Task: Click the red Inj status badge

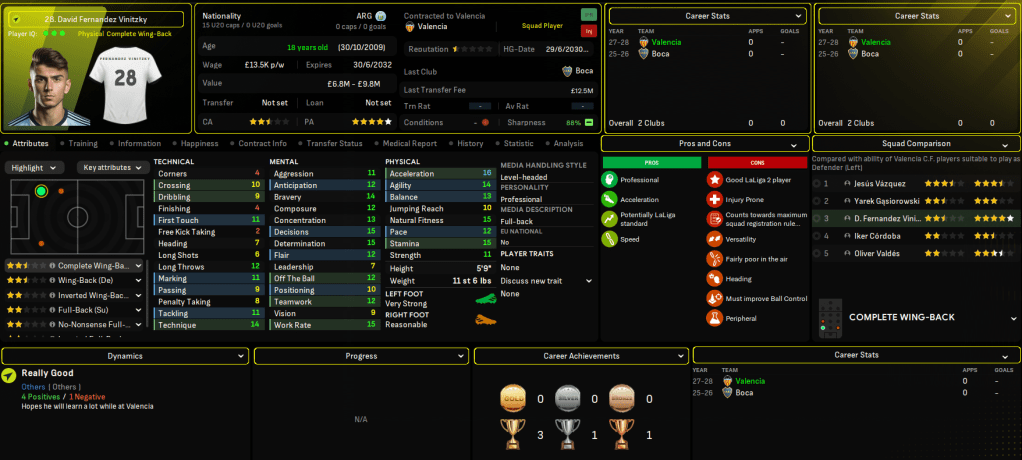Action: [x=589, y=31]
